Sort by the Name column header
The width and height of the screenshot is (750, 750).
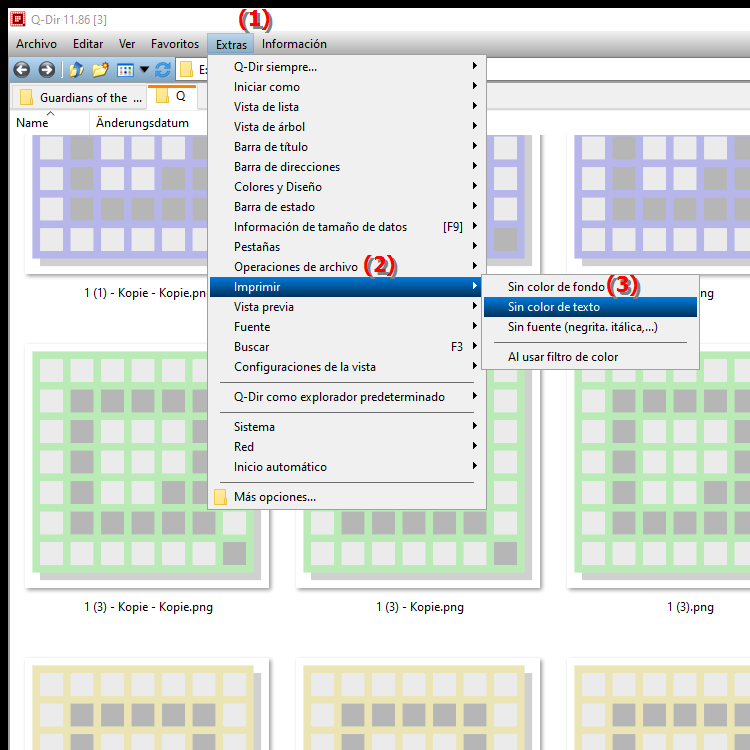pyautogui.click(x=49, y=123)
